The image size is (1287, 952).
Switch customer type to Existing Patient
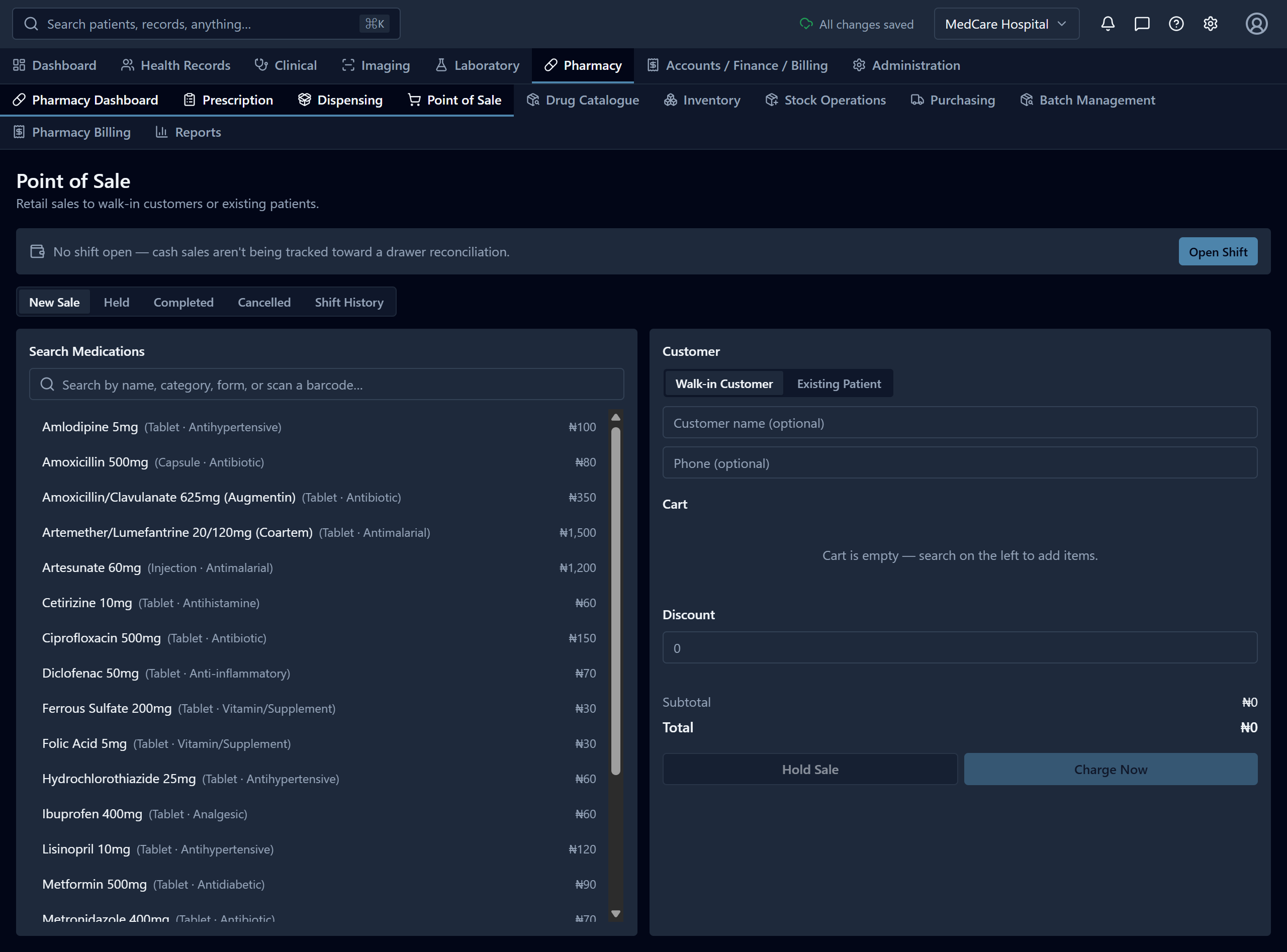coord(839,383)
